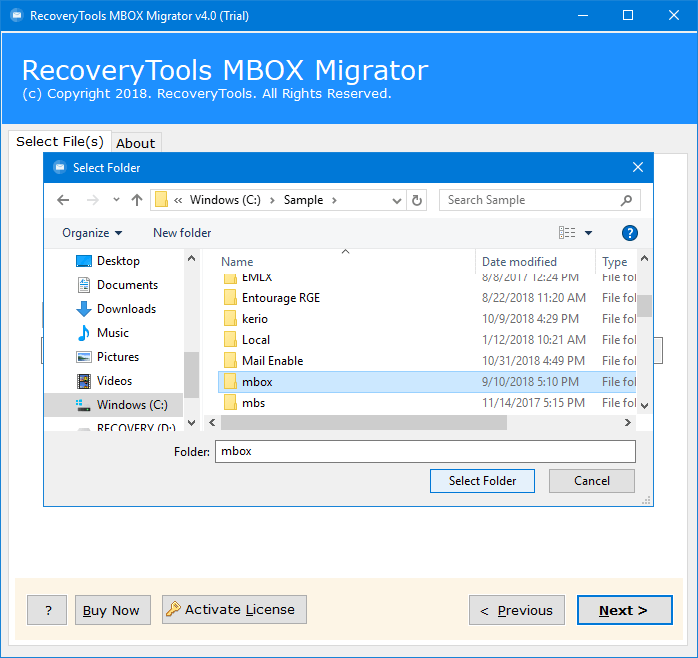This screenshot has height=658, width=698.
Task: Switch to the Select File(s) tab
Action: (x=59, y=142)
